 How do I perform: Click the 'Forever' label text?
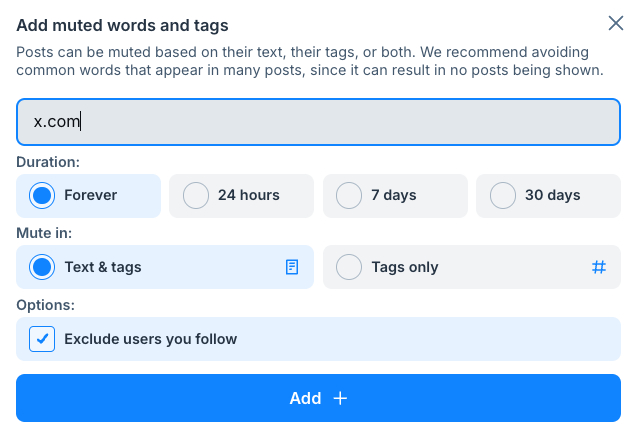(91, 195)
